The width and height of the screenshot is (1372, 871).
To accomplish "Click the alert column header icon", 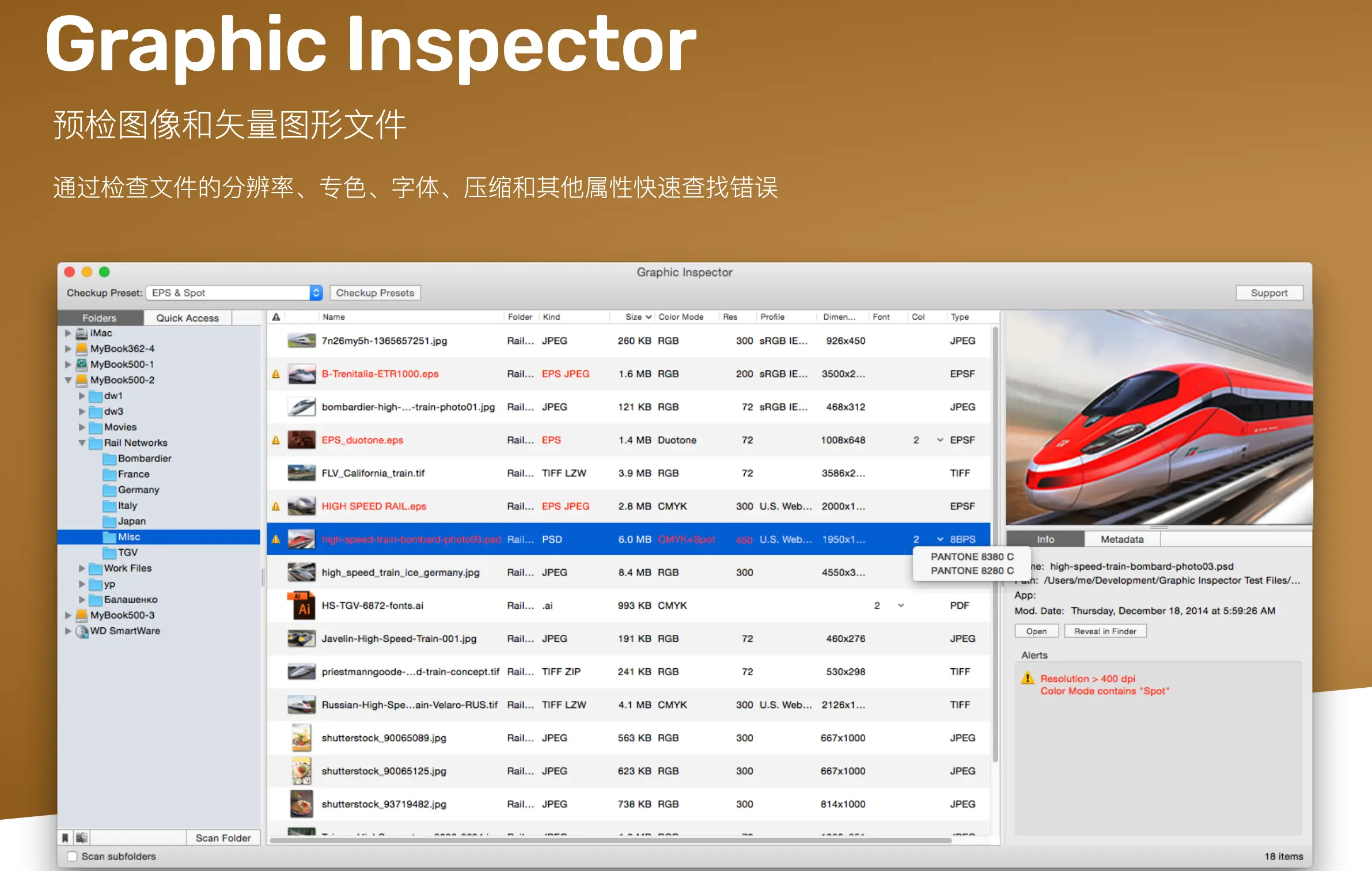I will click(x=276, y=317).
